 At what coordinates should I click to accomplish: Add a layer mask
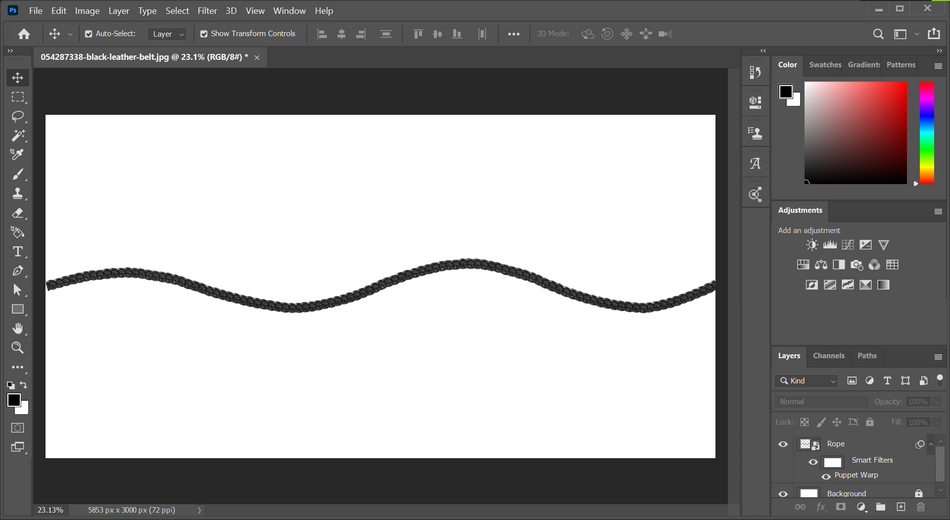click(840, 507)
